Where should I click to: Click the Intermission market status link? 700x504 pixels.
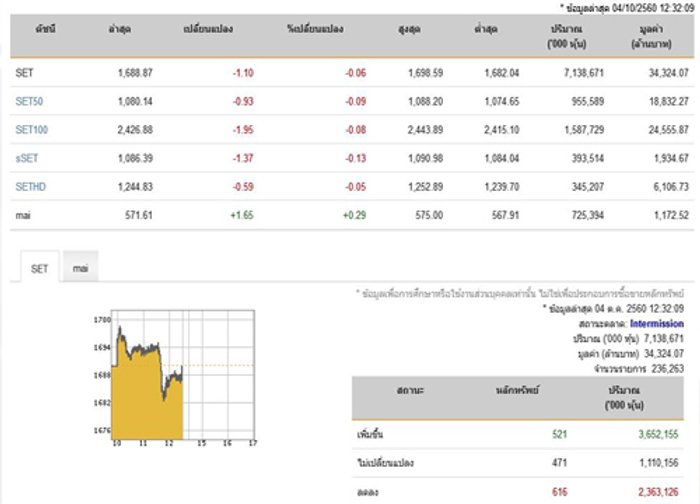coord(657,324)
